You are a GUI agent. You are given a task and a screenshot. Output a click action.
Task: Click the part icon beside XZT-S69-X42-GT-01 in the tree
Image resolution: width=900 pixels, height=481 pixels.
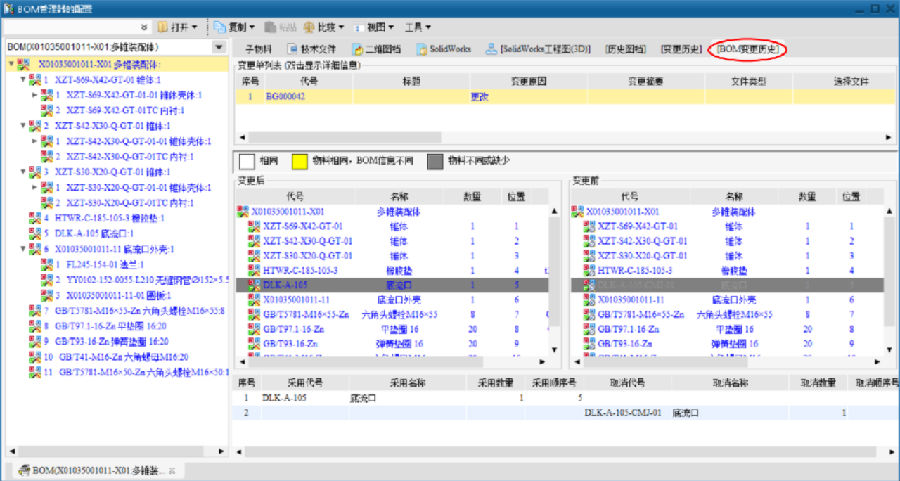tap(35, 80)
